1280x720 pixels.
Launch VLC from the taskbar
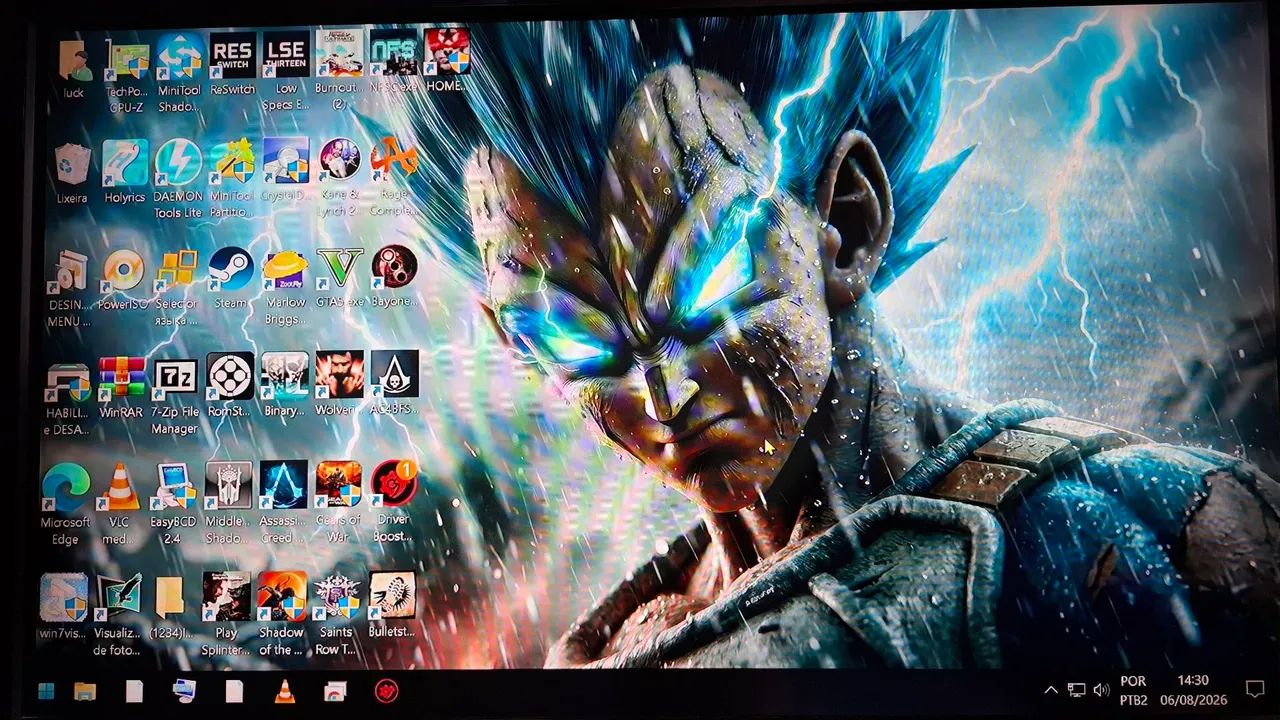285,691
